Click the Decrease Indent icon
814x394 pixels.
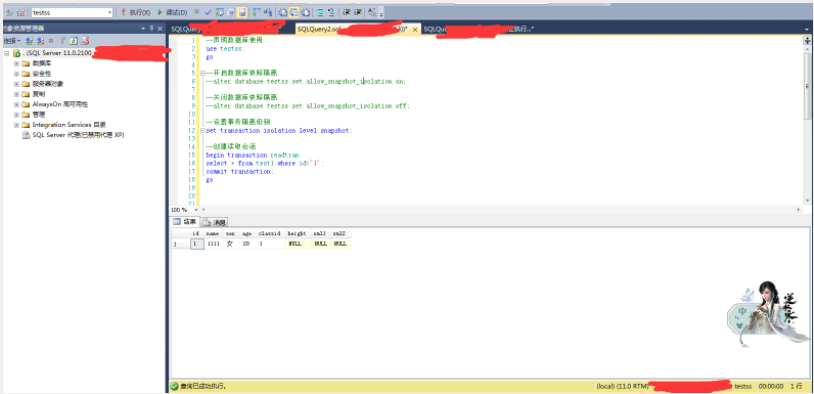(x=346, y=12)
